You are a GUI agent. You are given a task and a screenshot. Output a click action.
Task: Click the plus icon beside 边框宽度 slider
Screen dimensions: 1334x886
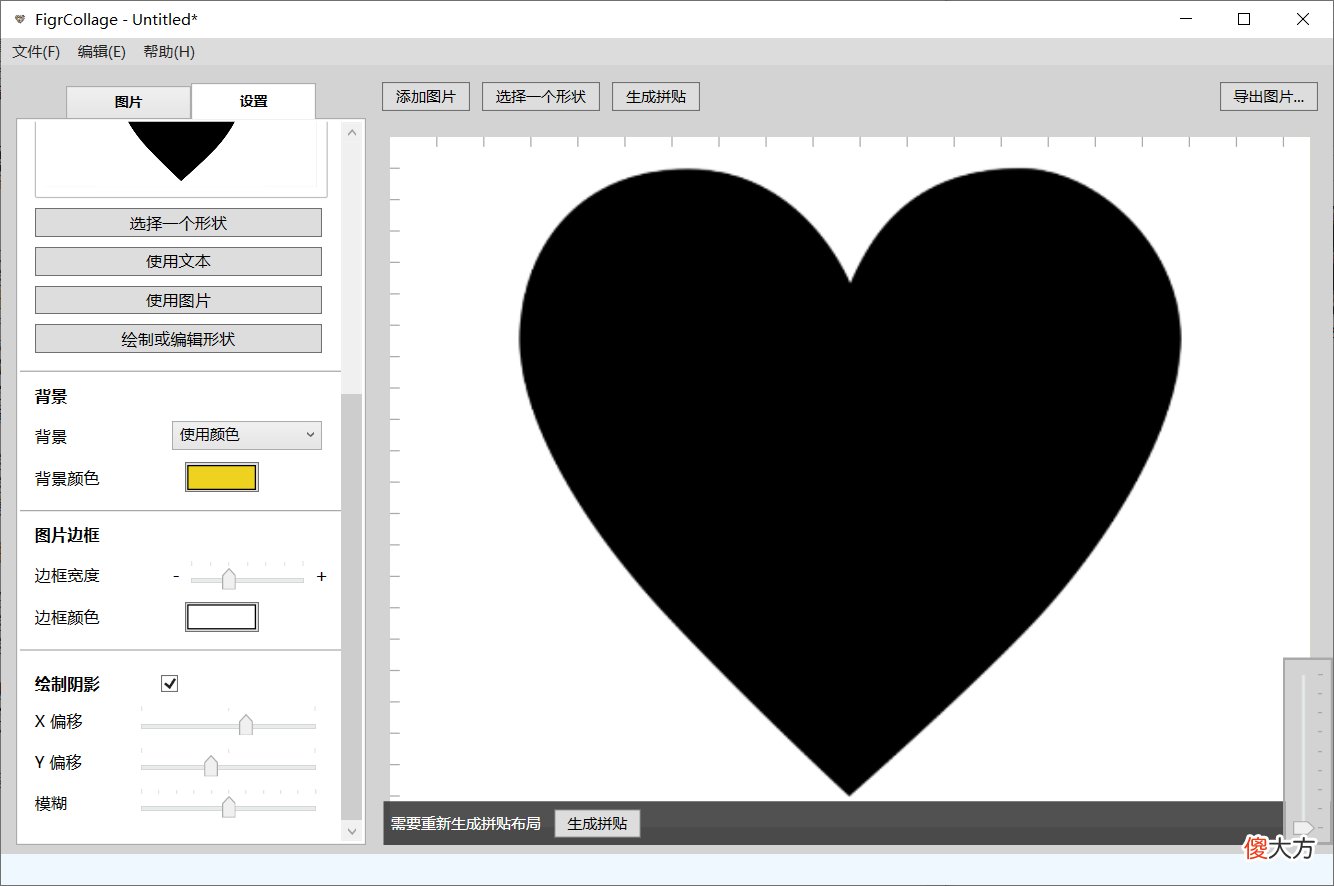pyautogui.click(x=321, y=577)
